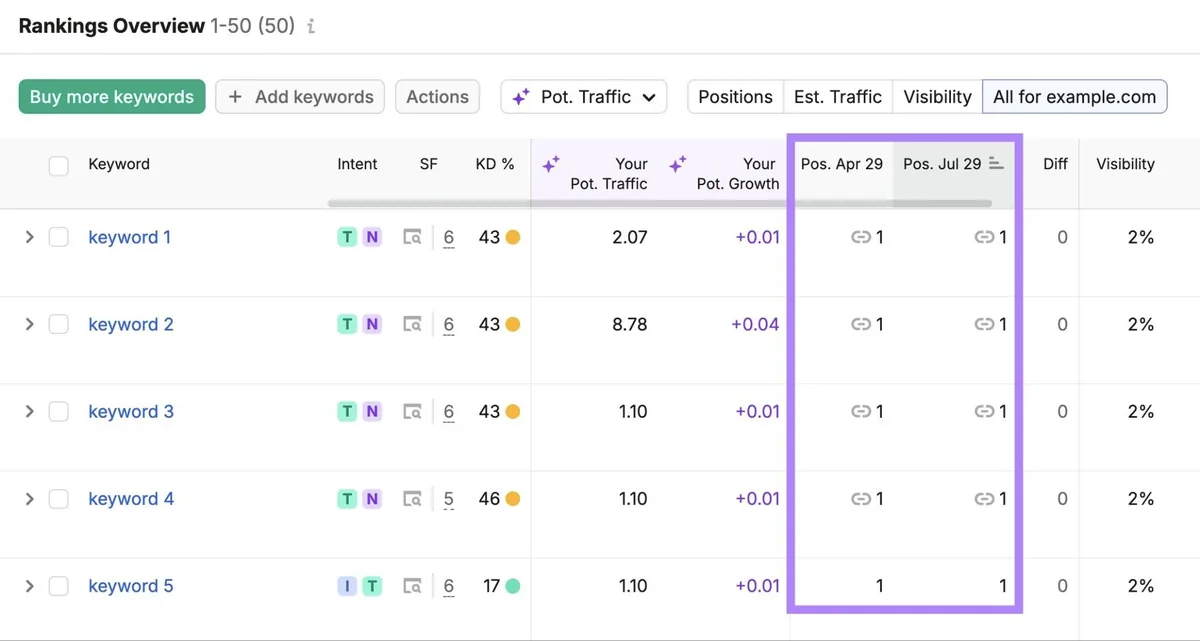Open SERP features icon for keyword 4

coord(412,499)
